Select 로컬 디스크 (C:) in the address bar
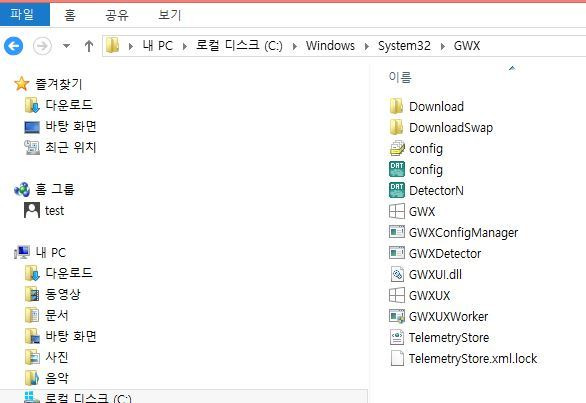 [239, 46]
